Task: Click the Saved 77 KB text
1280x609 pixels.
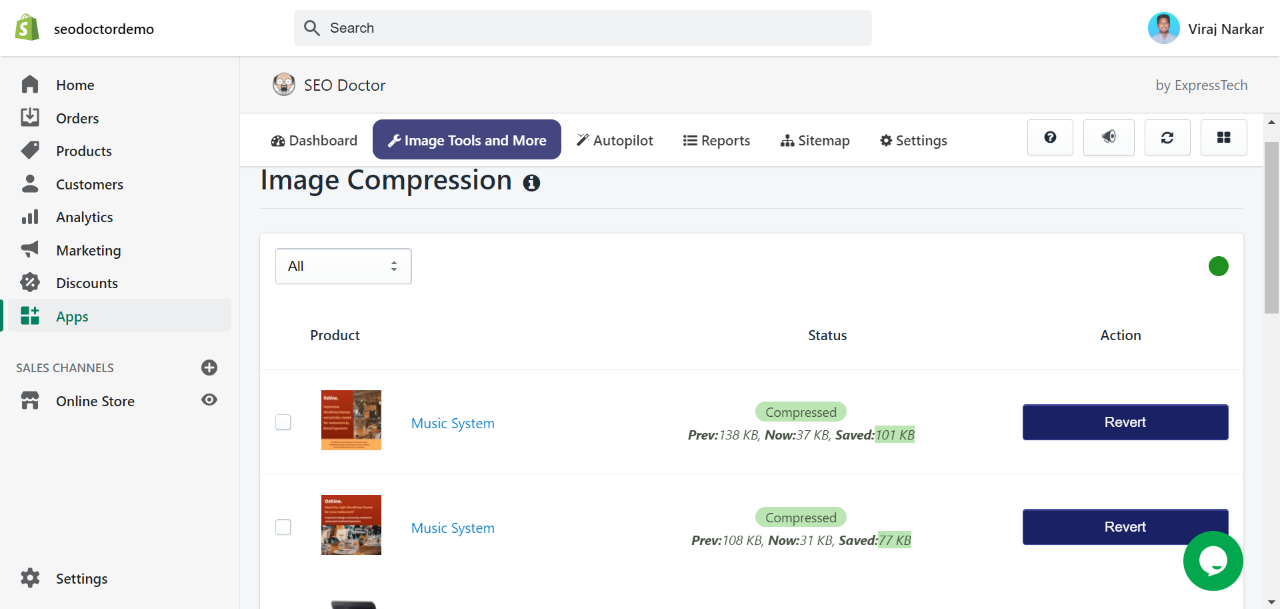Action: point(875,540)
